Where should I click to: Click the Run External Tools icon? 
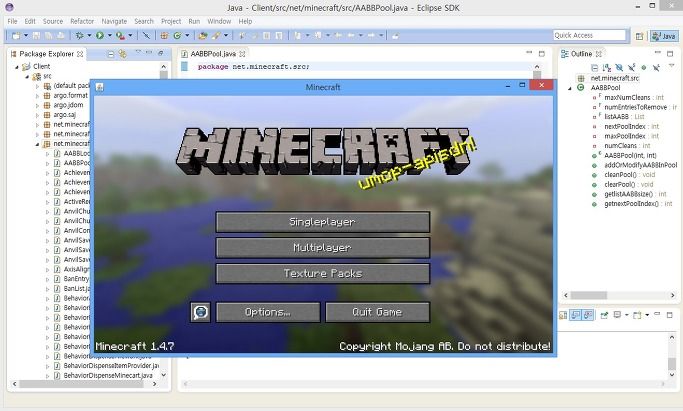[120, 36]
